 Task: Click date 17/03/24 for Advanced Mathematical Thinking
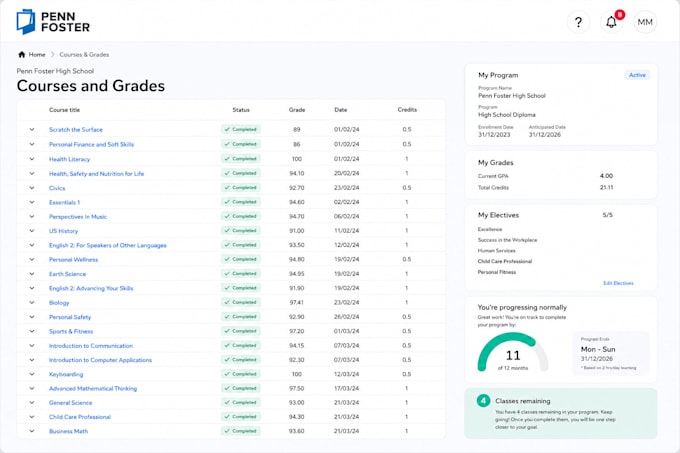[347, 389]
